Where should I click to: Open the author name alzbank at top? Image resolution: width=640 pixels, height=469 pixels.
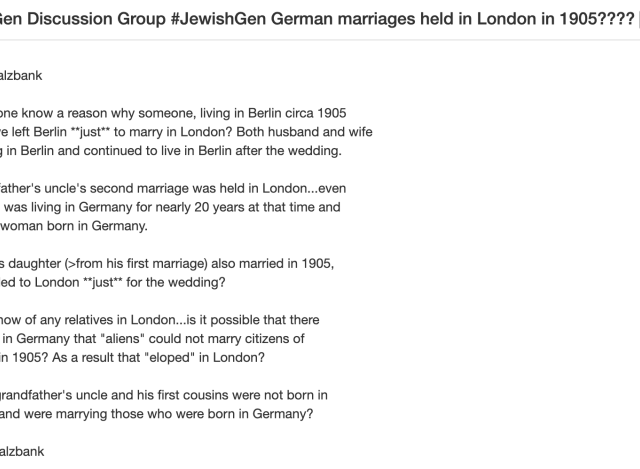coord(21,76)
